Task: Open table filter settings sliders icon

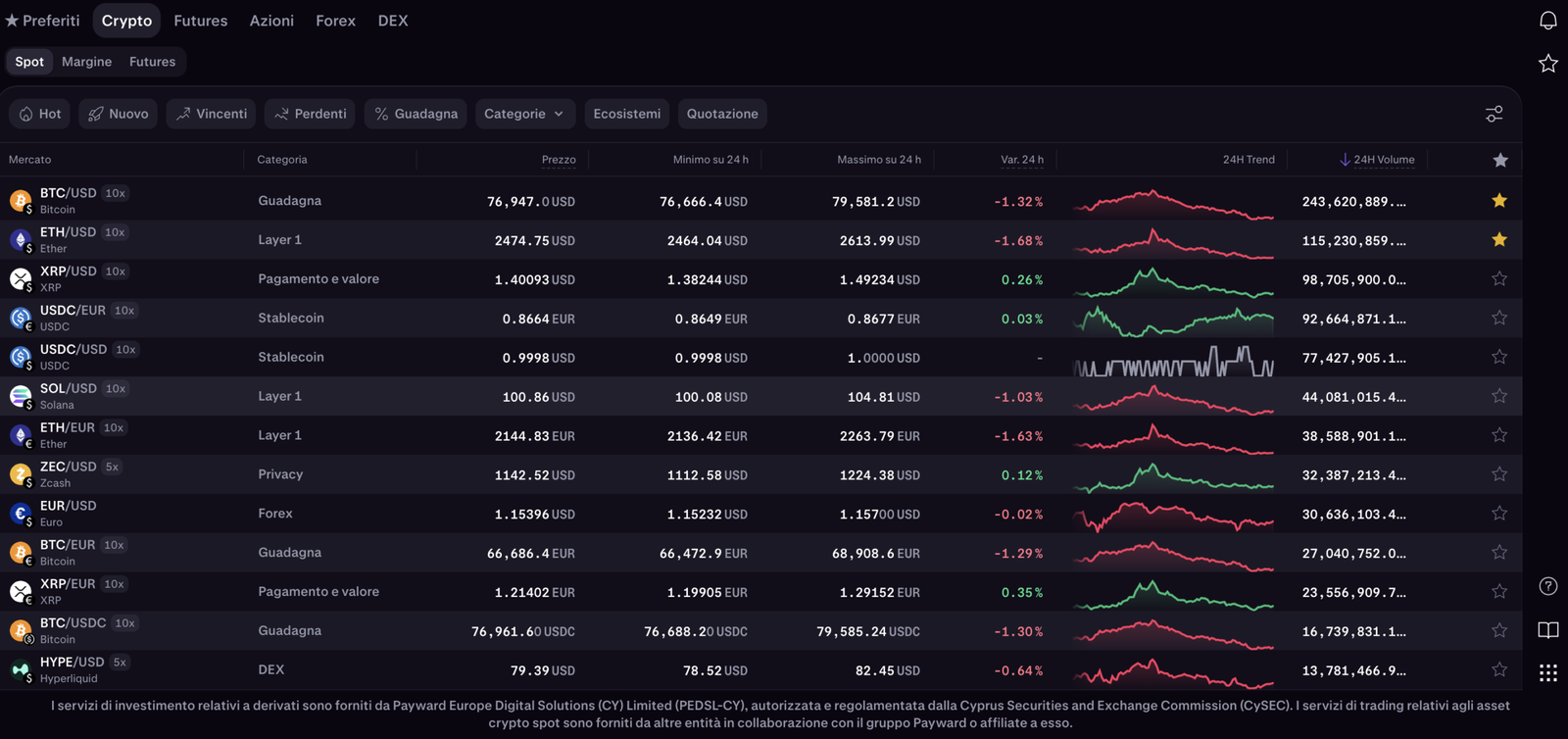Action: click(x=1494, y=115)
